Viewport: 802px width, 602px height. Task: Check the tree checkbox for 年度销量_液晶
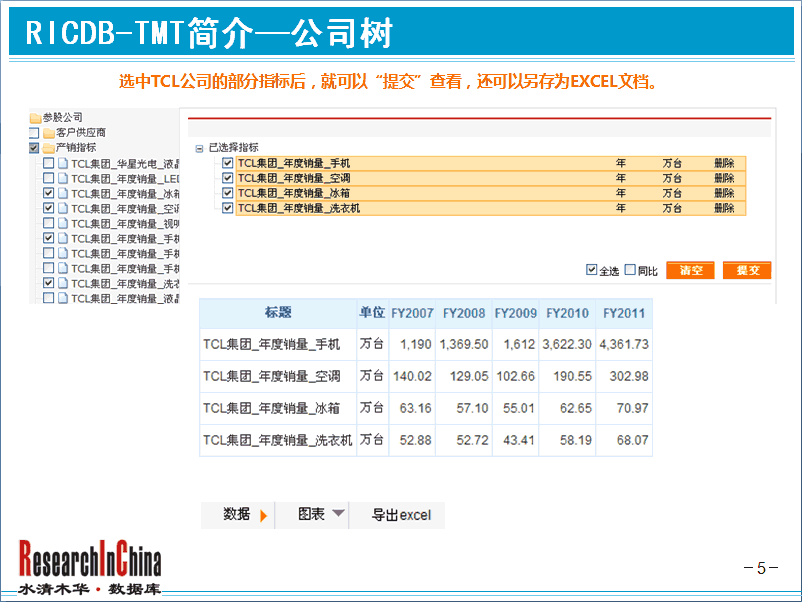tap(49, 298)
